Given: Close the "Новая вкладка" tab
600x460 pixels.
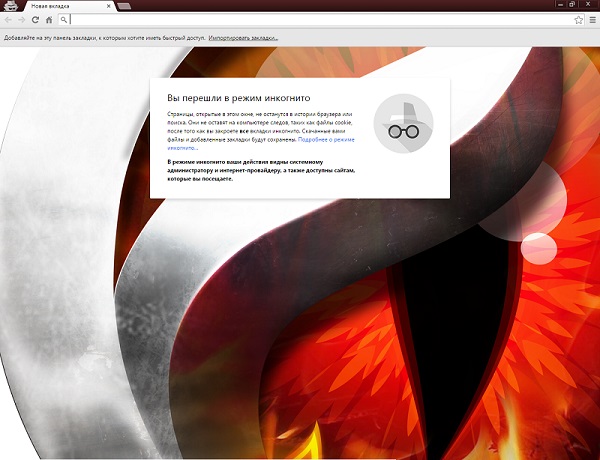Looking at the screenshot, I should click(109, 6).
